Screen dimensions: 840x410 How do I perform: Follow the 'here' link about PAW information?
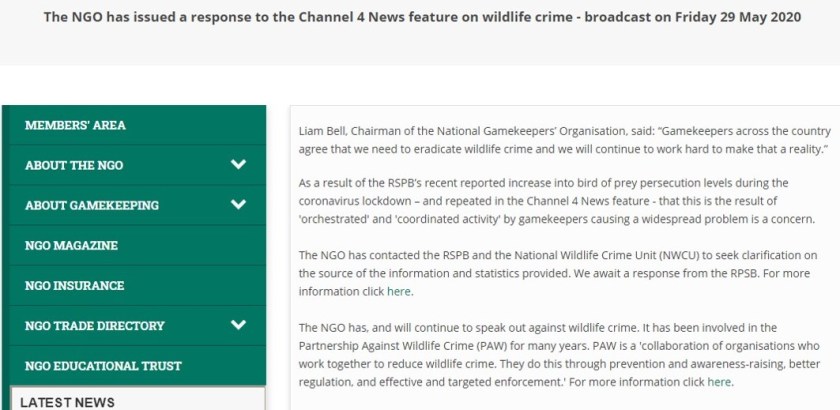coord(719,381)
